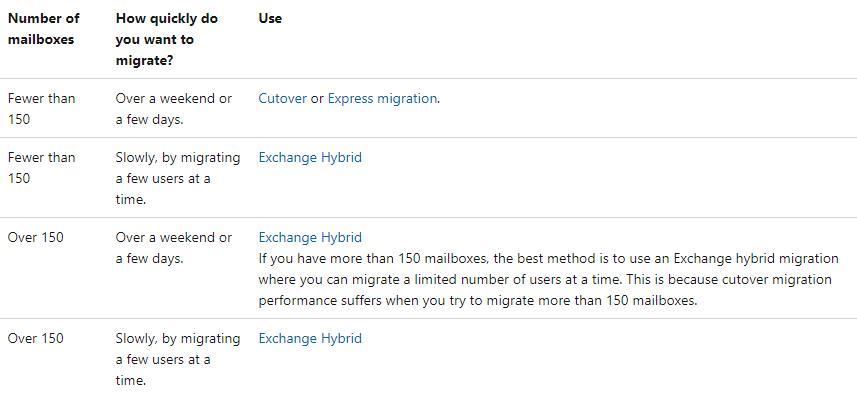Click the "Number of mailboxes" column header
The image size is (857, 397).
point(44,28)
